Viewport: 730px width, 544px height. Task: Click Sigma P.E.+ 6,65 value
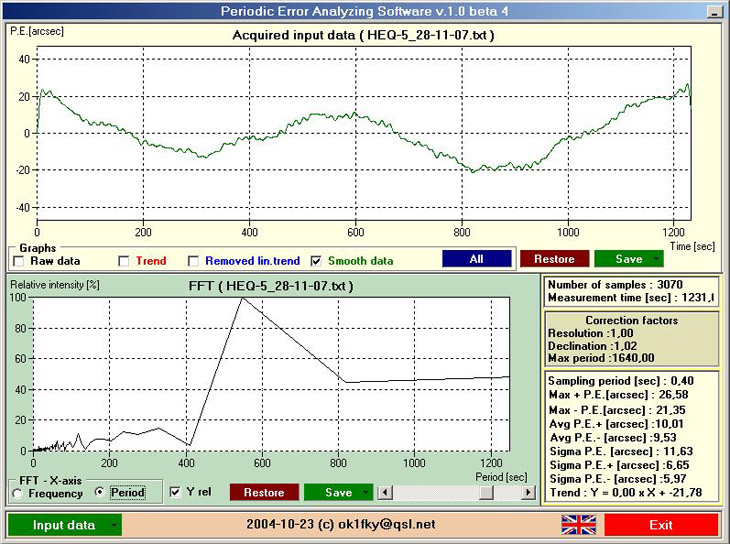tap(619, 465)
